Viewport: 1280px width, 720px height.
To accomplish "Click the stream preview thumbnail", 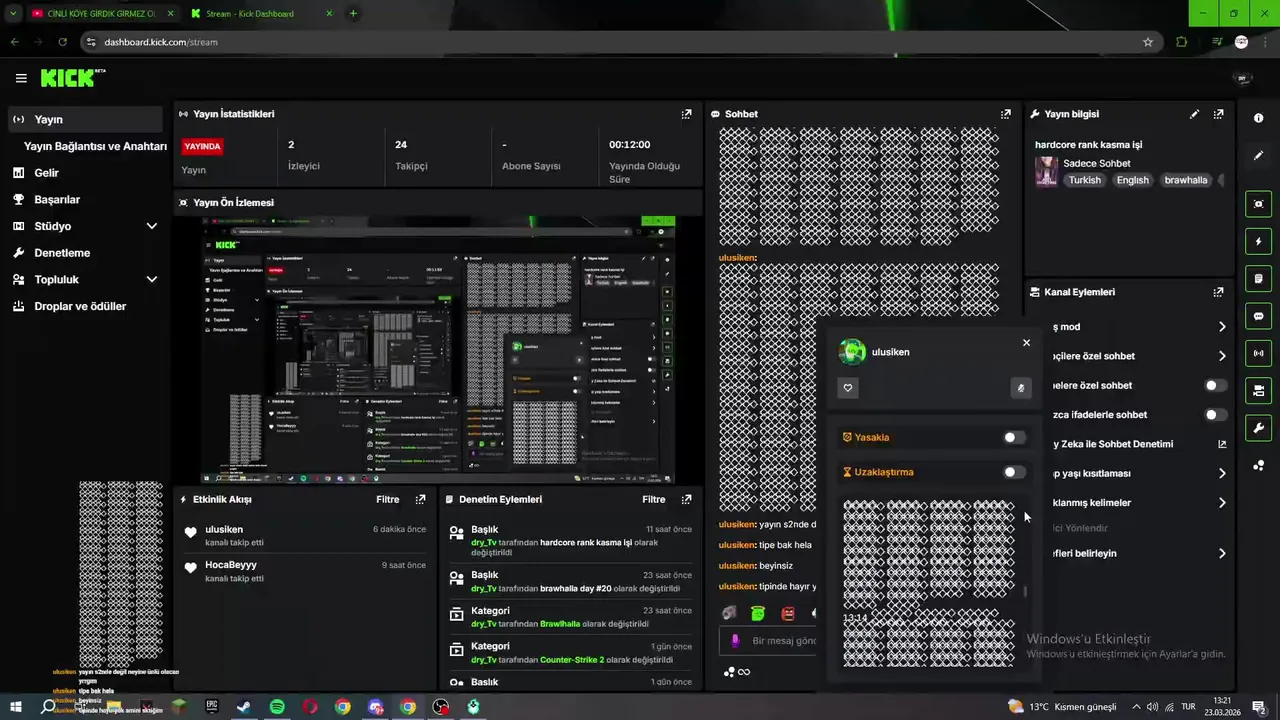I will tap(438, 350).
